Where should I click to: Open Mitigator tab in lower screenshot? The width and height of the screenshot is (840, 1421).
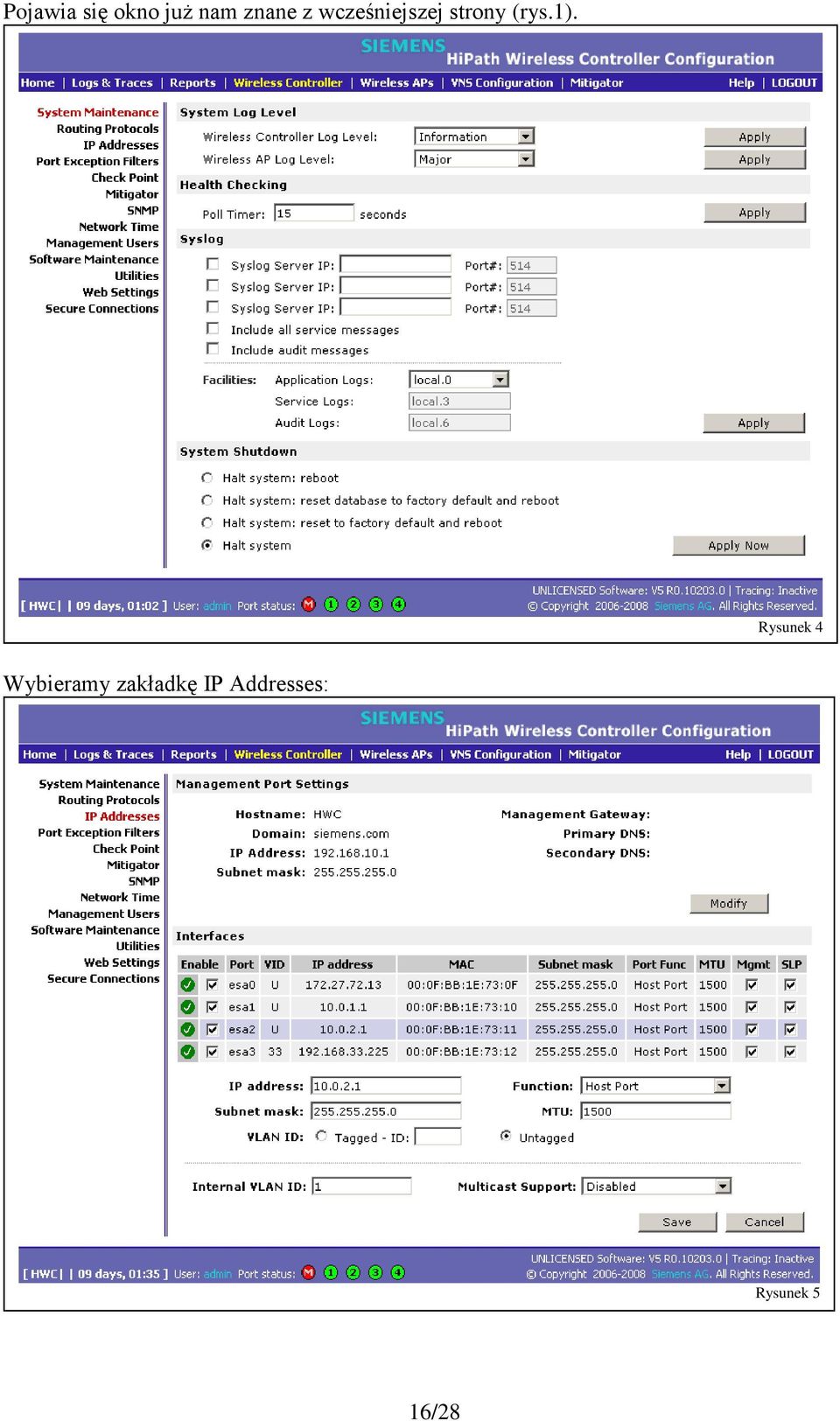(594, 754)
